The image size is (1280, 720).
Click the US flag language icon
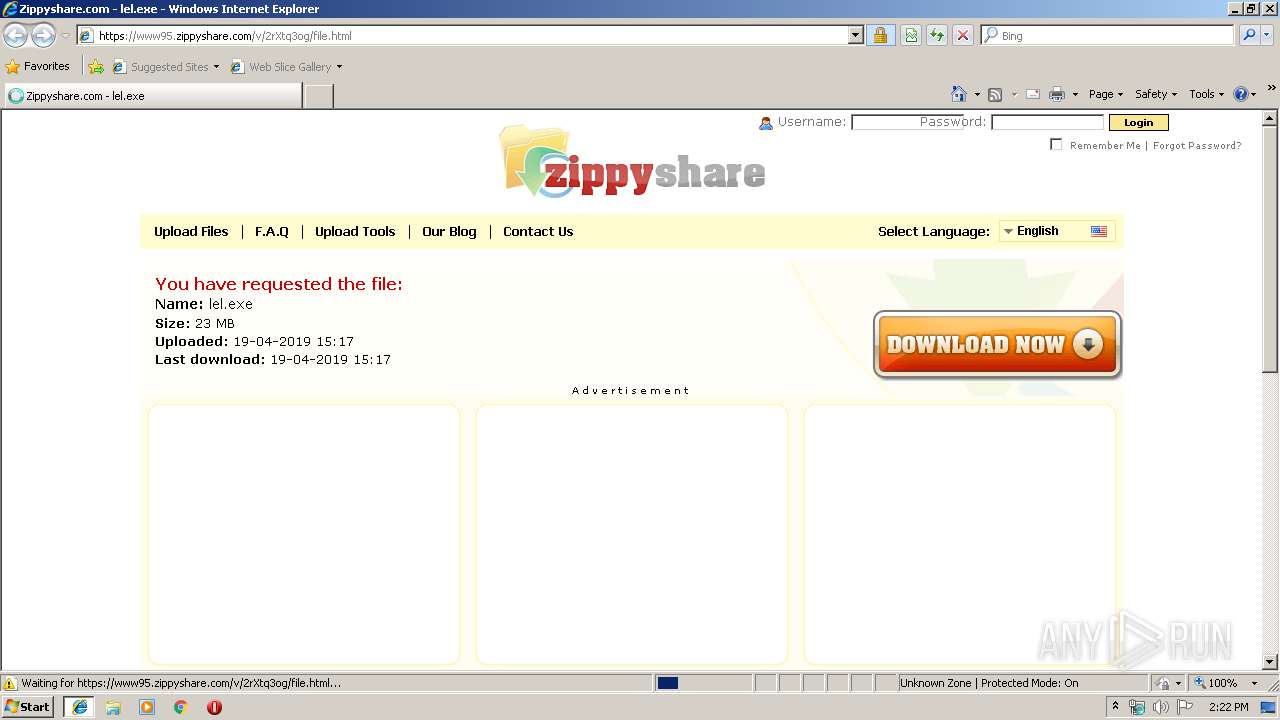[1099, 231]
